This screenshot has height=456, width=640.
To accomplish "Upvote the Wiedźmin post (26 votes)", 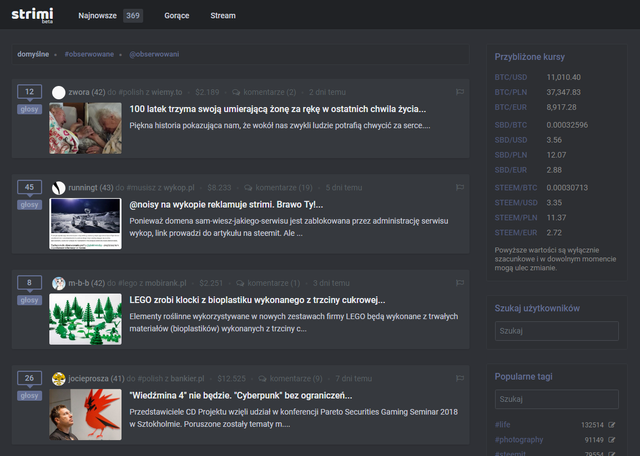I will 29,378.
